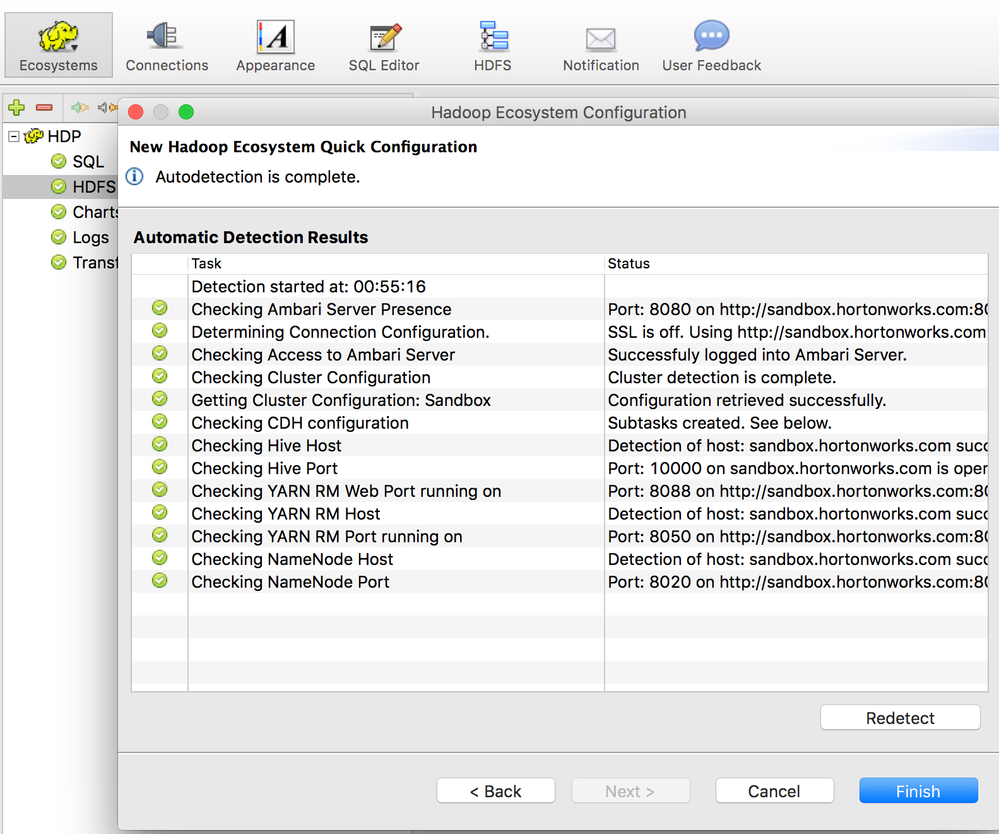This screenshot has height=834, width=999.
Task: Click the green plus add ecosystem icon
Action: pos(17,107)
